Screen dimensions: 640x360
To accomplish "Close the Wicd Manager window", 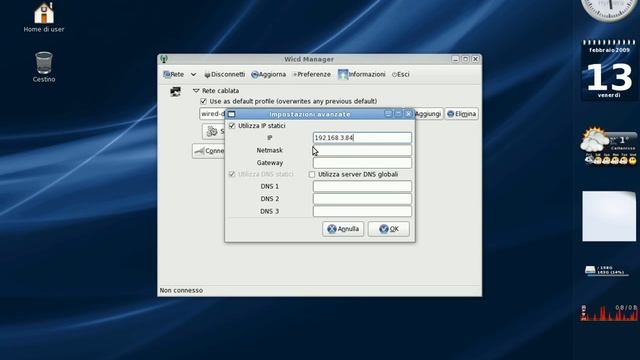I will coord(475,59).
